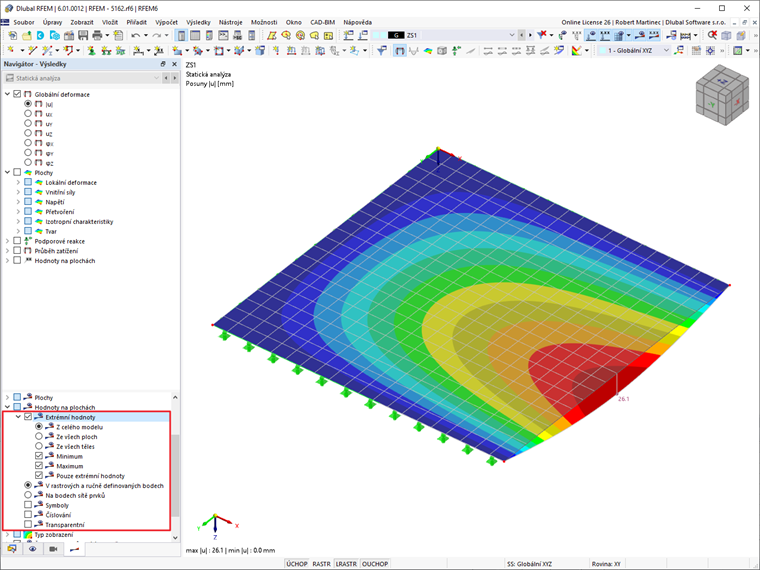Click the new model icon
The image size is (760, 570).
(x=12, y=35)
